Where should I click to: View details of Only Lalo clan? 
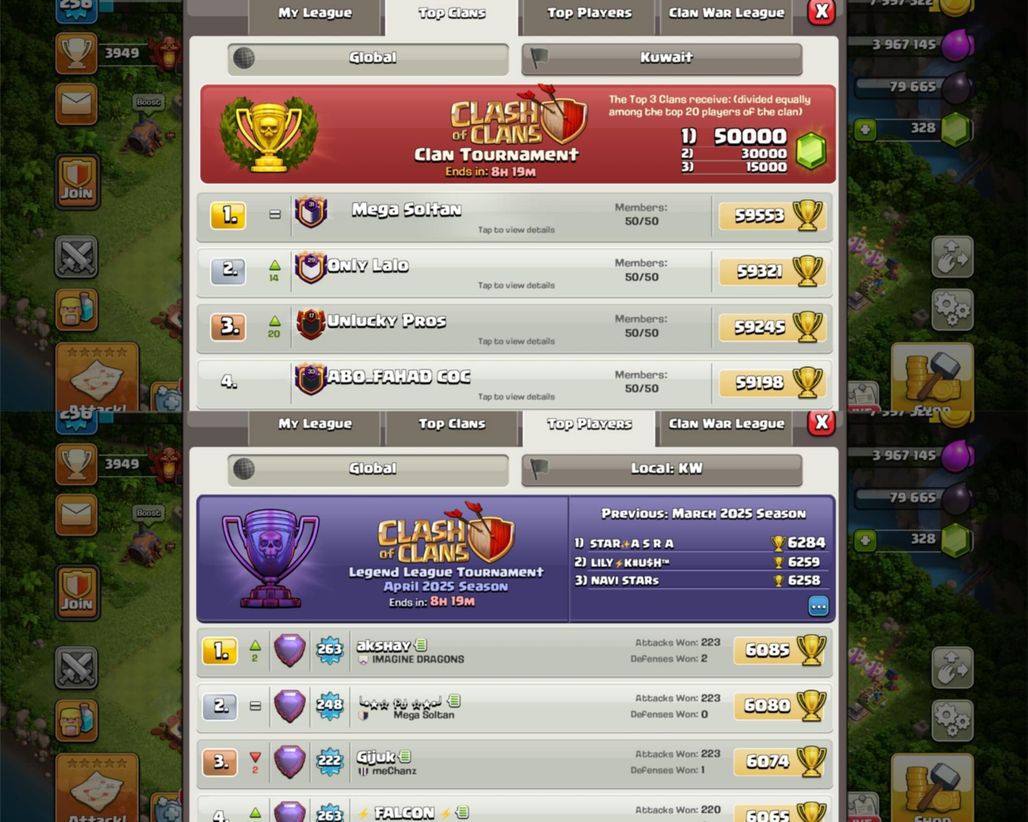click(514, 271)
